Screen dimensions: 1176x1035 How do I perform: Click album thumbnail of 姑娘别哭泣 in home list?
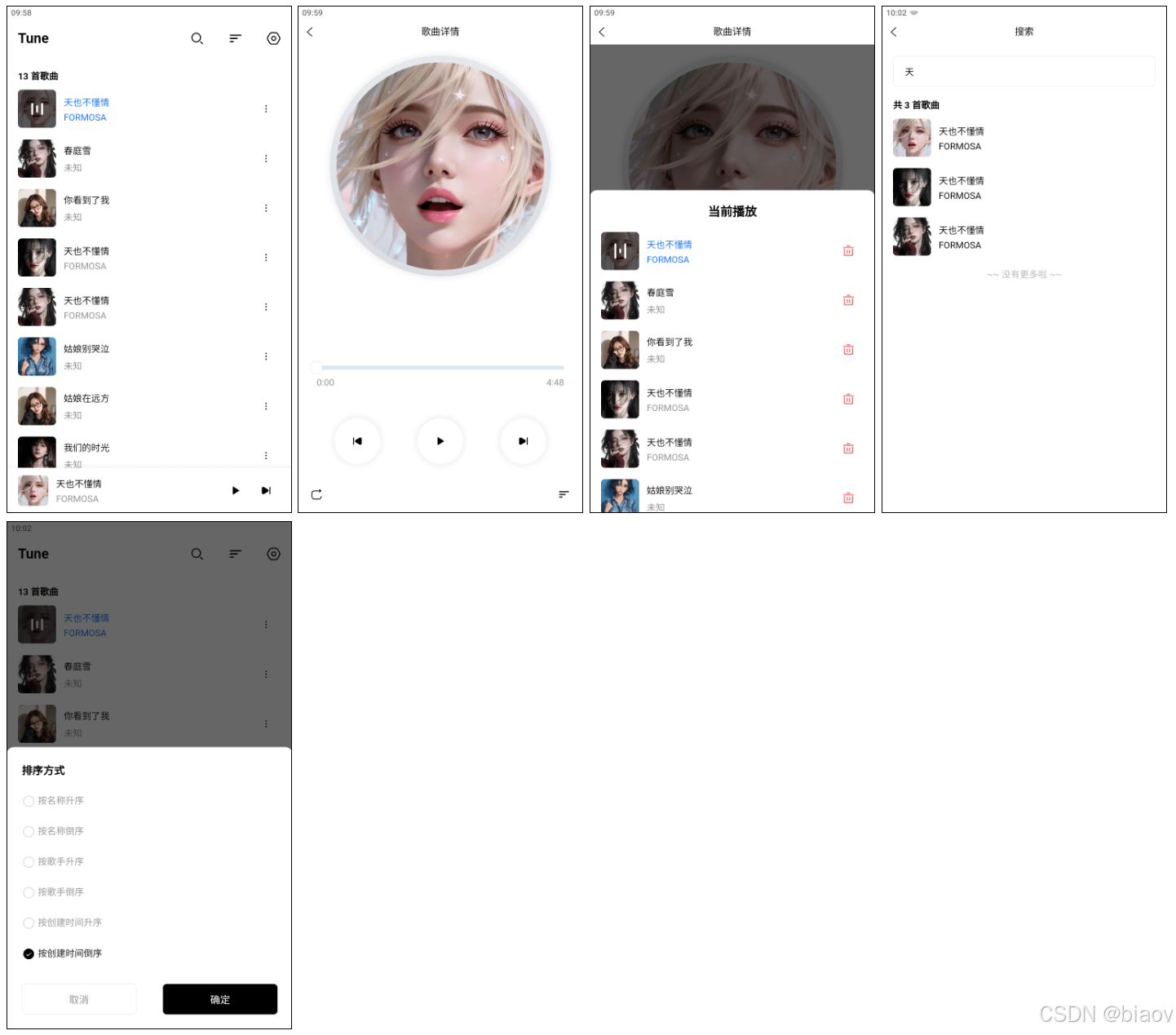coord(37,356)
